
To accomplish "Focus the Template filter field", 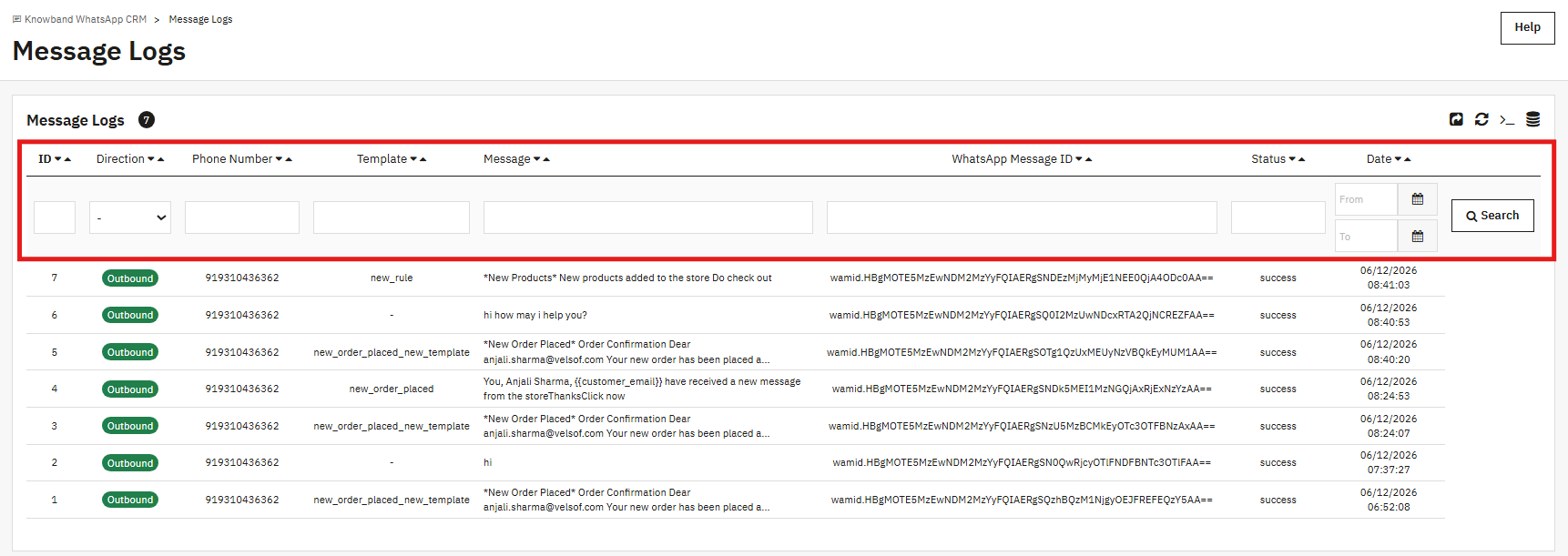I will point(392,217).
